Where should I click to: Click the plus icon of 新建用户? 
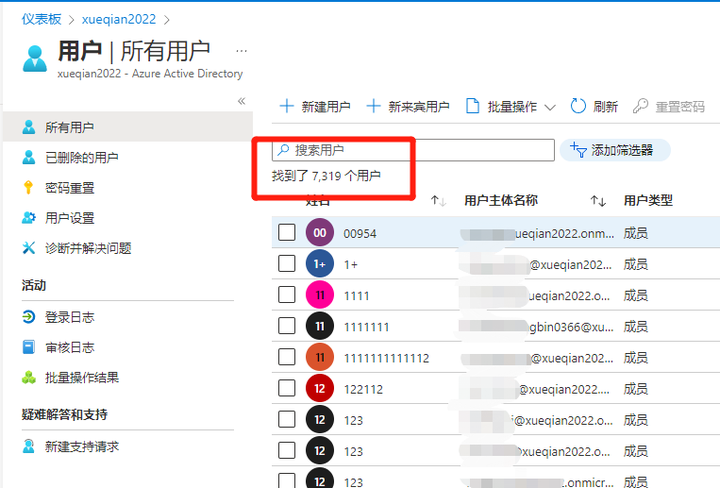287,106
